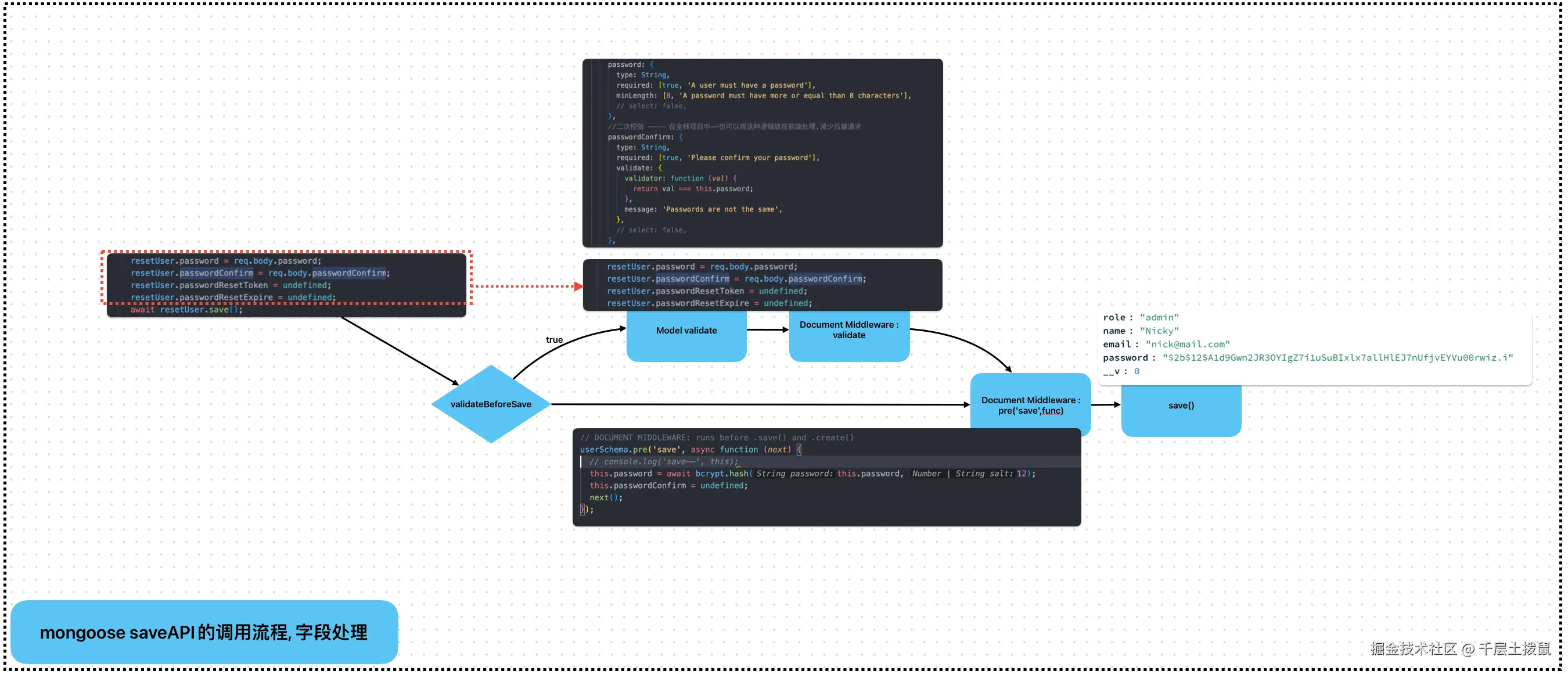
Task: Select the password schema code screenshot
Action: click(762, 152)
